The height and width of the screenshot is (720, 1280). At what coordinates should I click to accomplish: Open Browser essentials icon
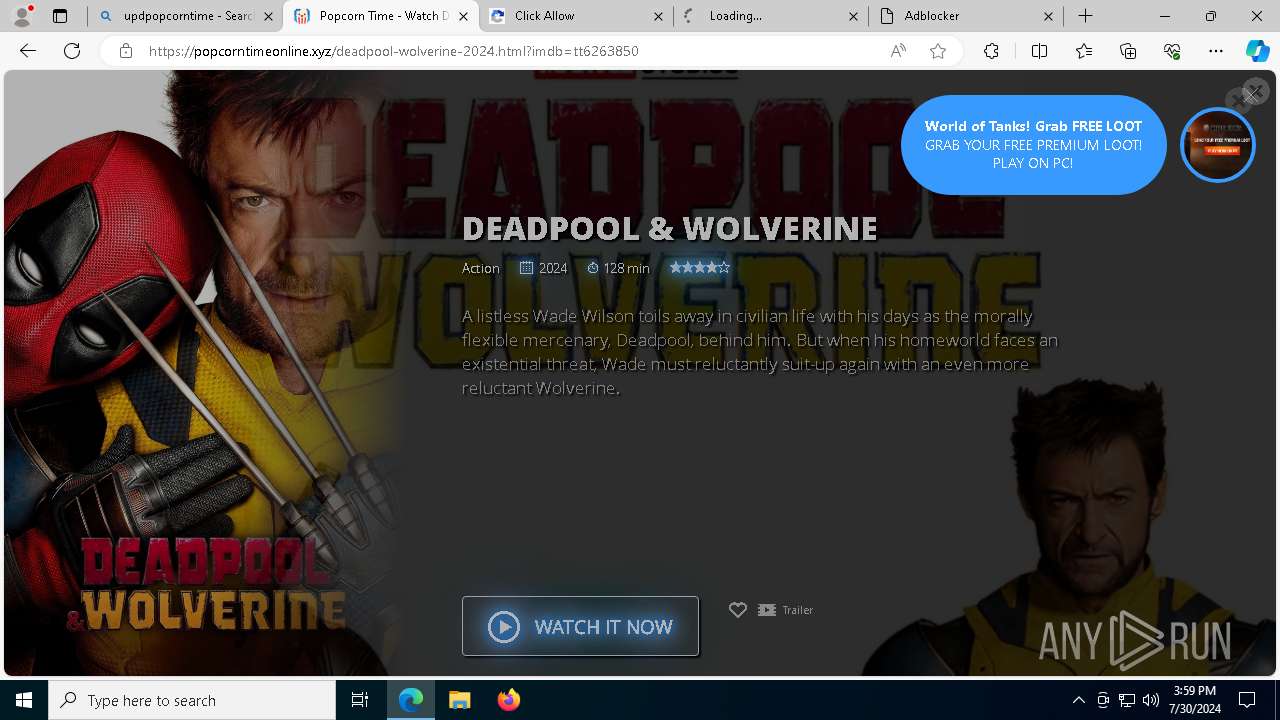coord(1172,51)
